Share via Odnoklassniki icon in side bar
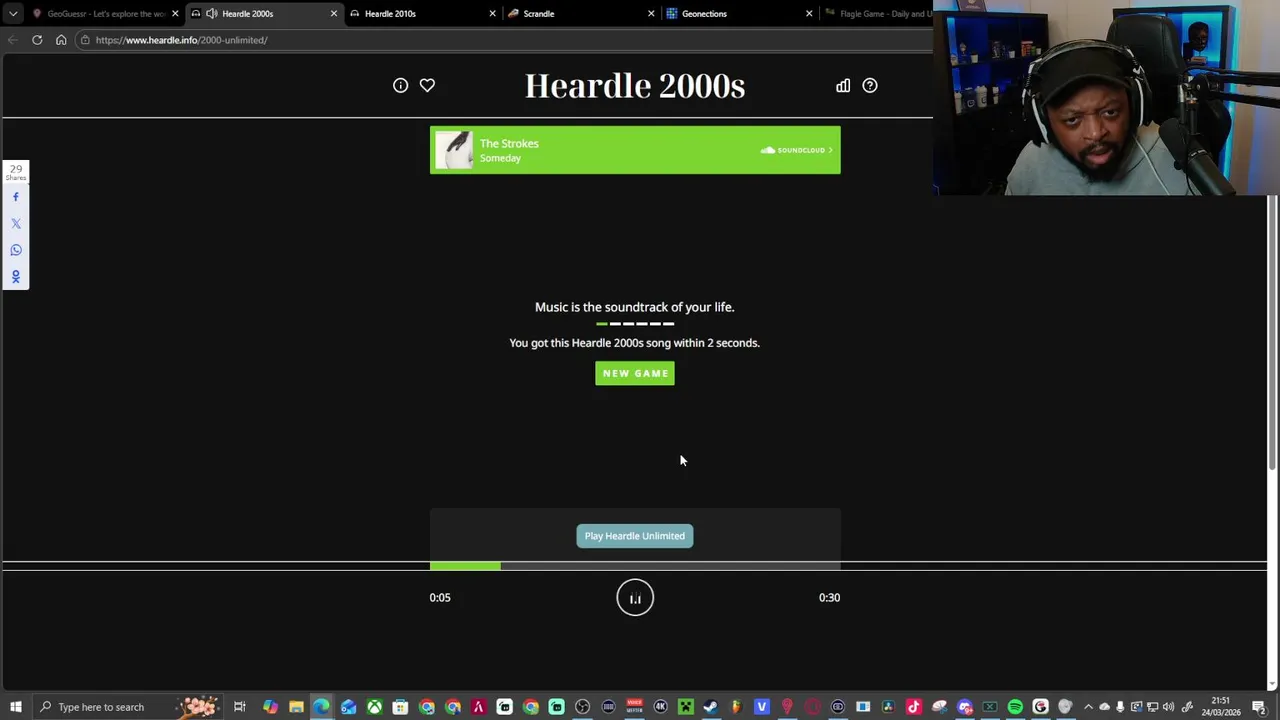Screen dimensions: 1280x720 click(x=15, y=276)
